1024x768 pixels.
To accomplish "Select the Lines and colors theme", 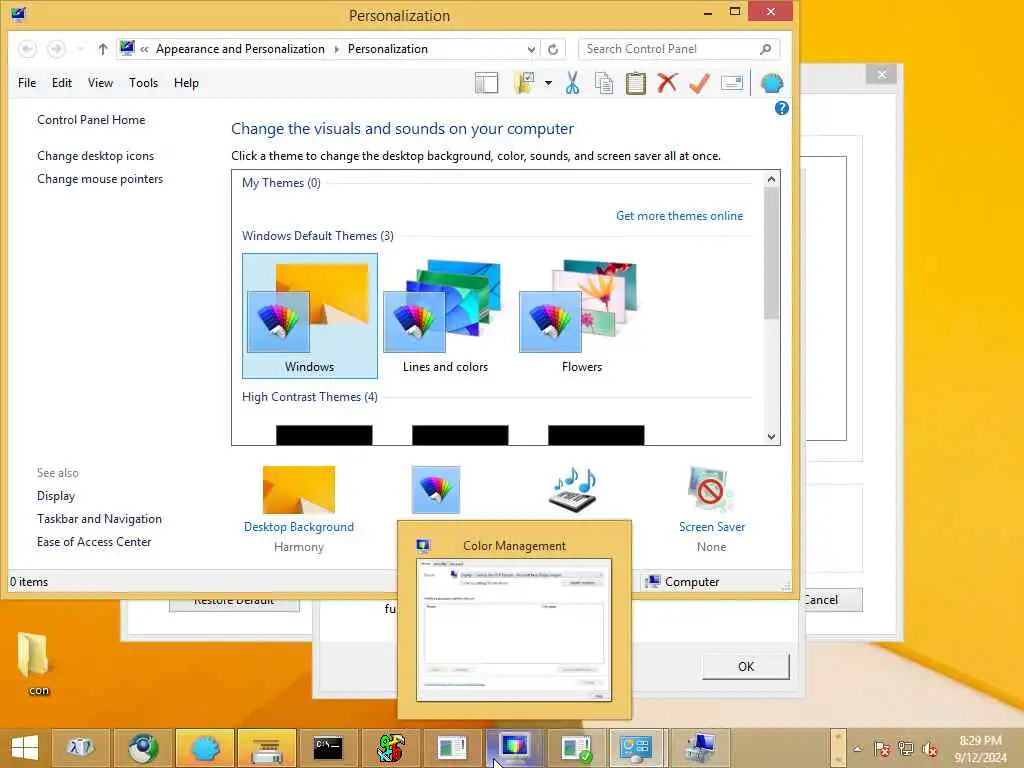I will [445, 316].
